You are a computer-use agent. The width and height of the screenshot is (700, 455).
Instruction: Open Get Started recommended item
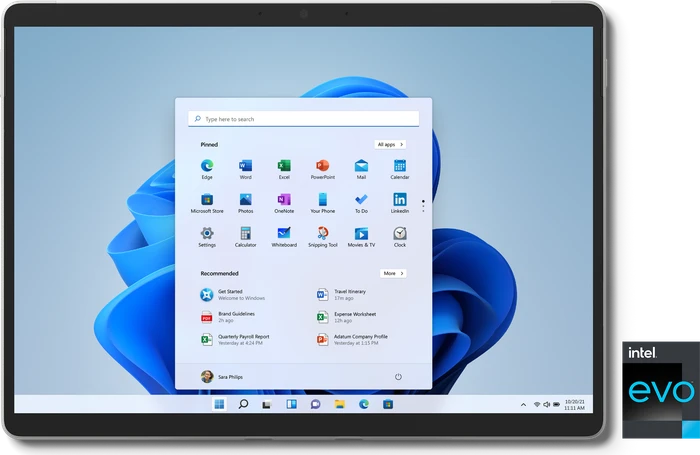pyautogui.click(x=233, y=295)
